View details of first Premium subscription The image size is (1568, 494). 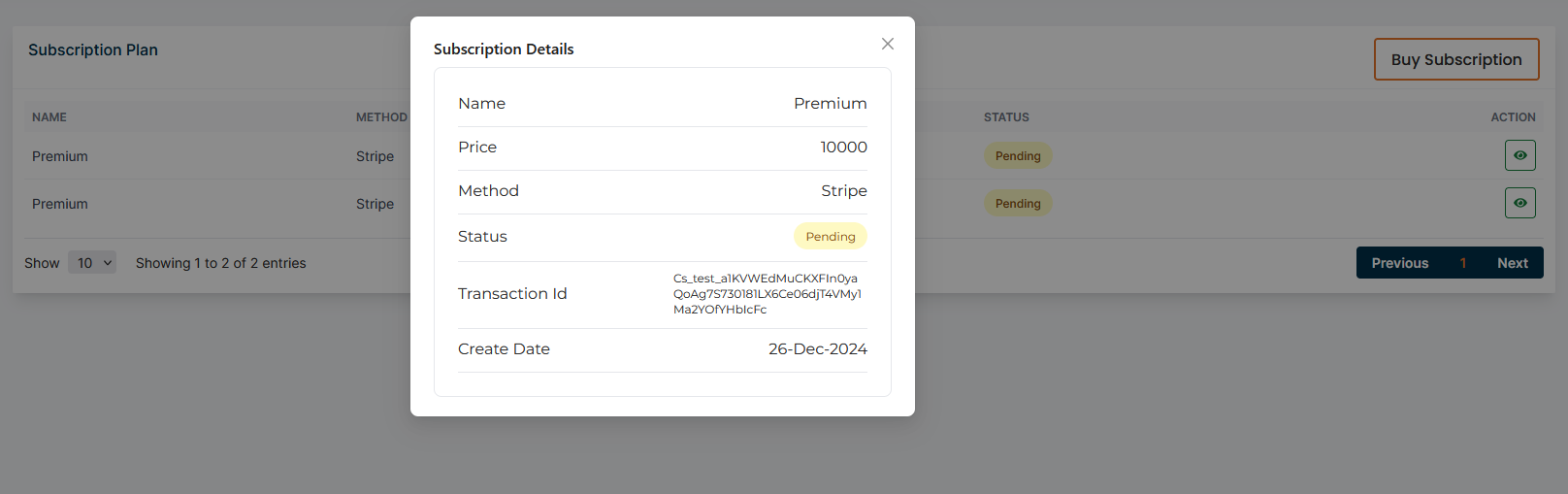pyautogui.click(x=1519, y=155)
